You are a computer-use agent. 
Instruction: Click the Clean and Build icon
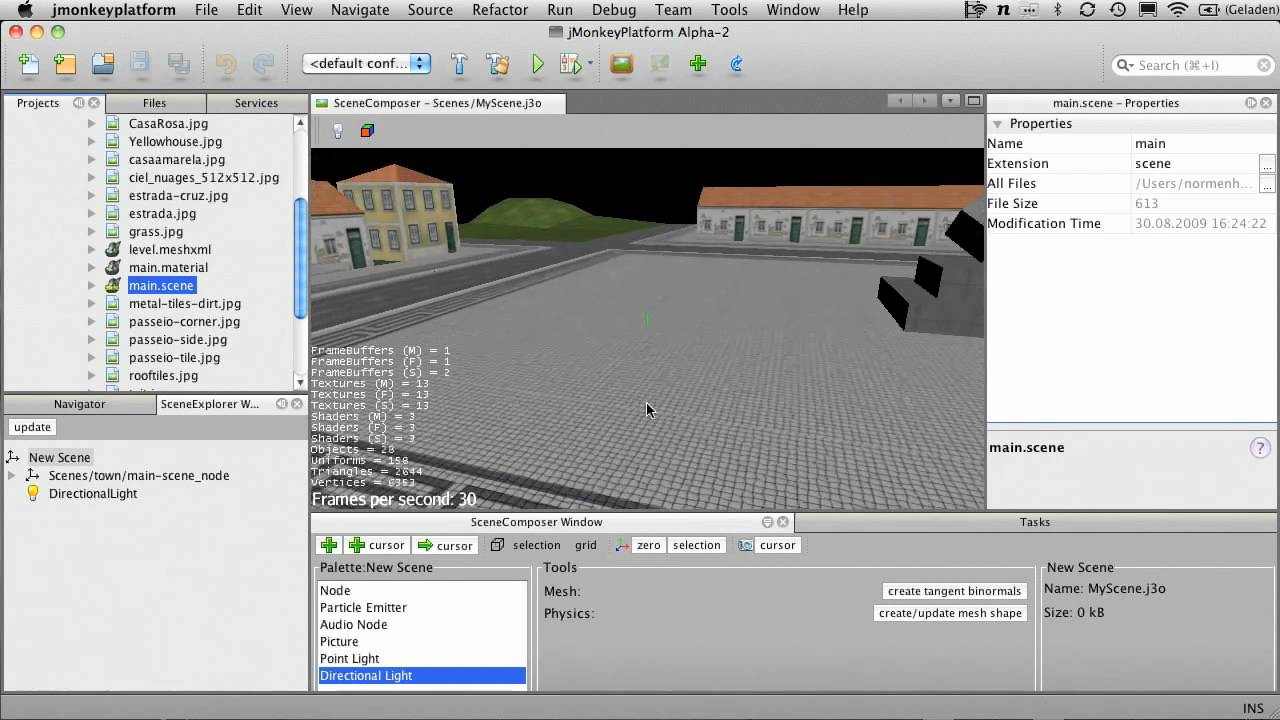click(x=497, y=64)
